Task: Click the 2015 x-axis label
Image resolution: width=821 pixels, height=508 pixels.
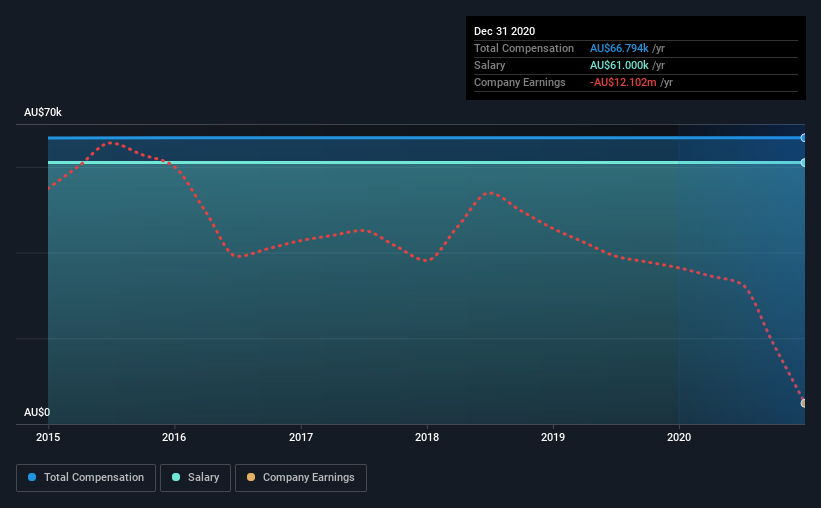Action: pos(48,437)
